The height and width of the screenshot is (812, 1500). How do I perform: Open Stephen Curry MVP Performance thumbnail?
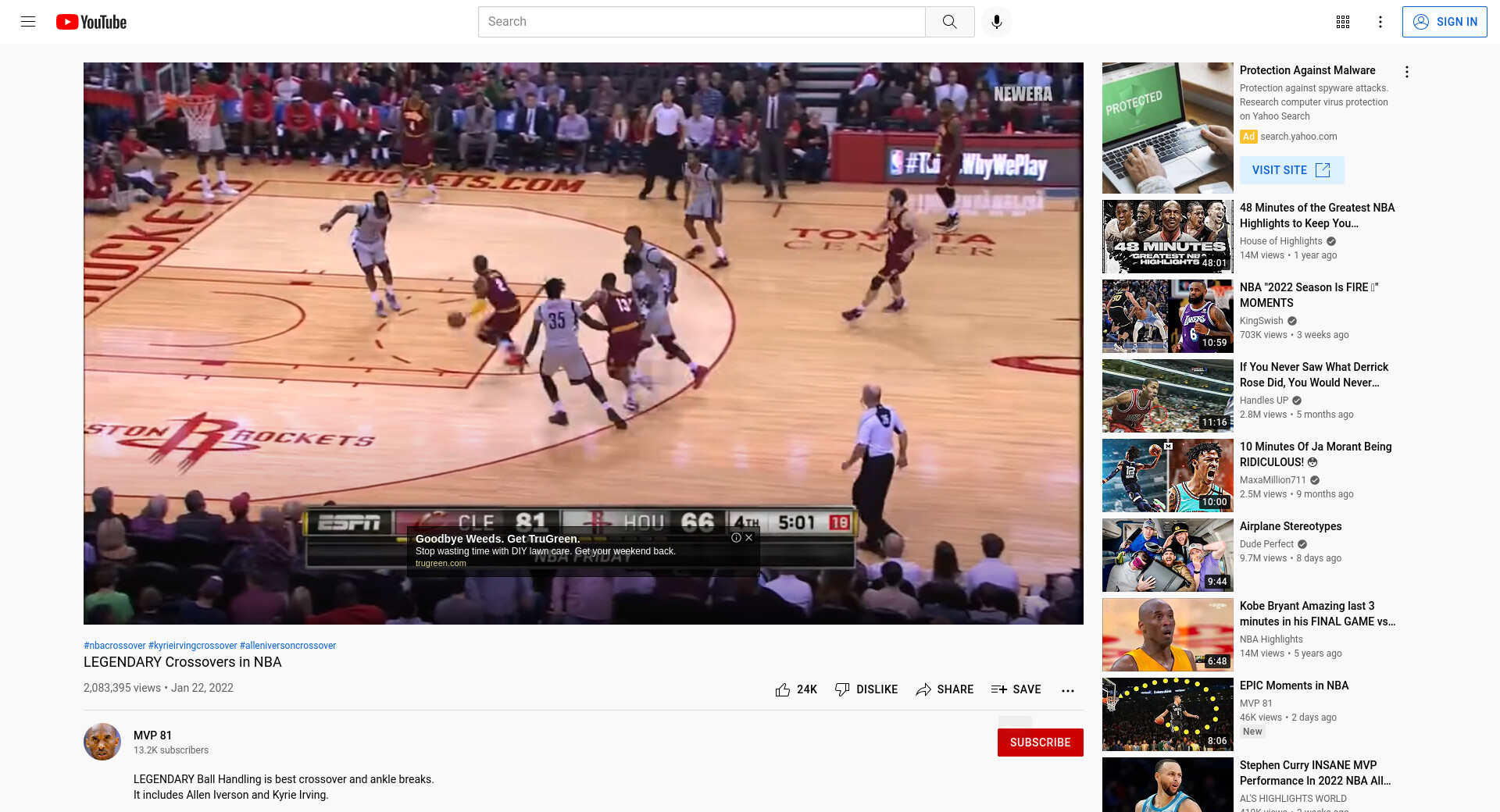click(1167, 785)
